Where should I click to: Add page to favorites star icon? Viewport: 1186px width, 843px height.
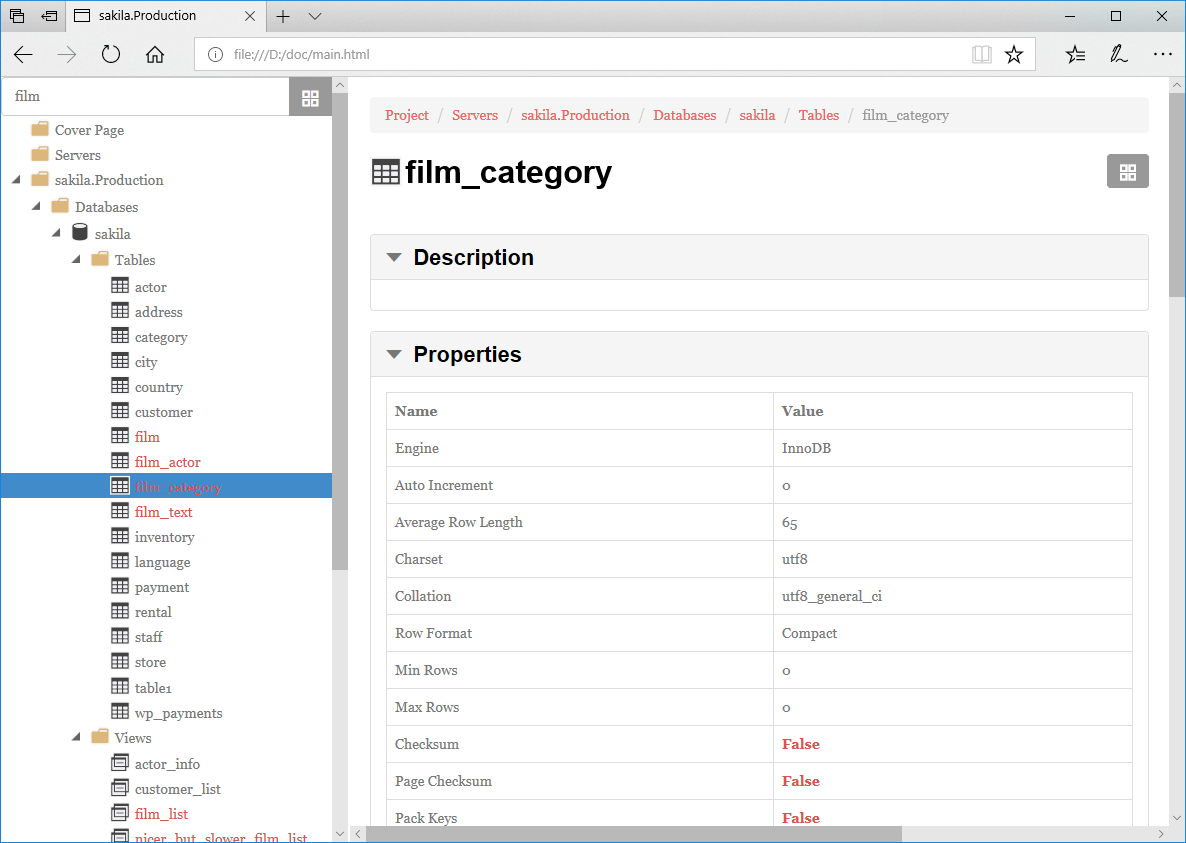click(x=1014, y=55)
